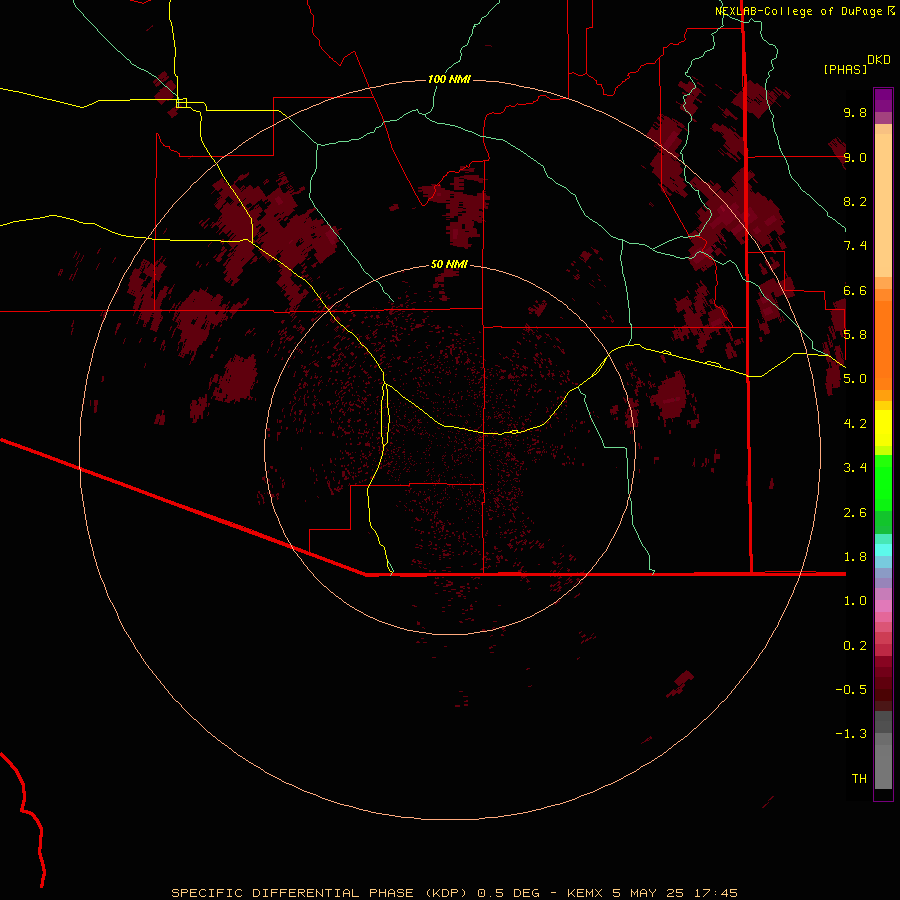This screenshot has height=900, width=900.
Task: Click the DKD label above the color scale
Action: (879, 60)
